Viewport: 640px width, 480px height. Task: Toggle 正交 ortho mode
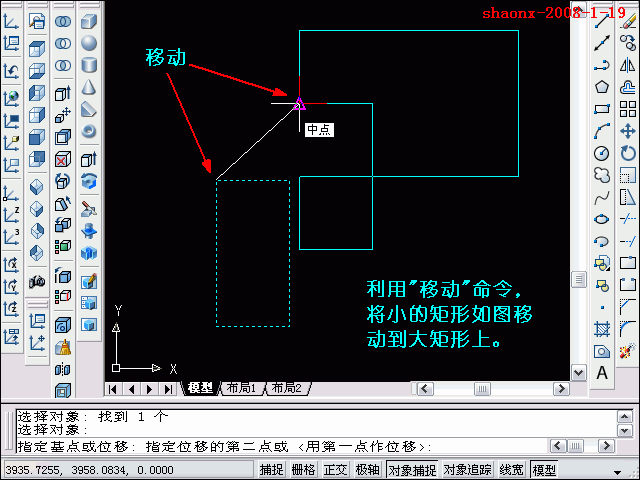pos(335,470)
